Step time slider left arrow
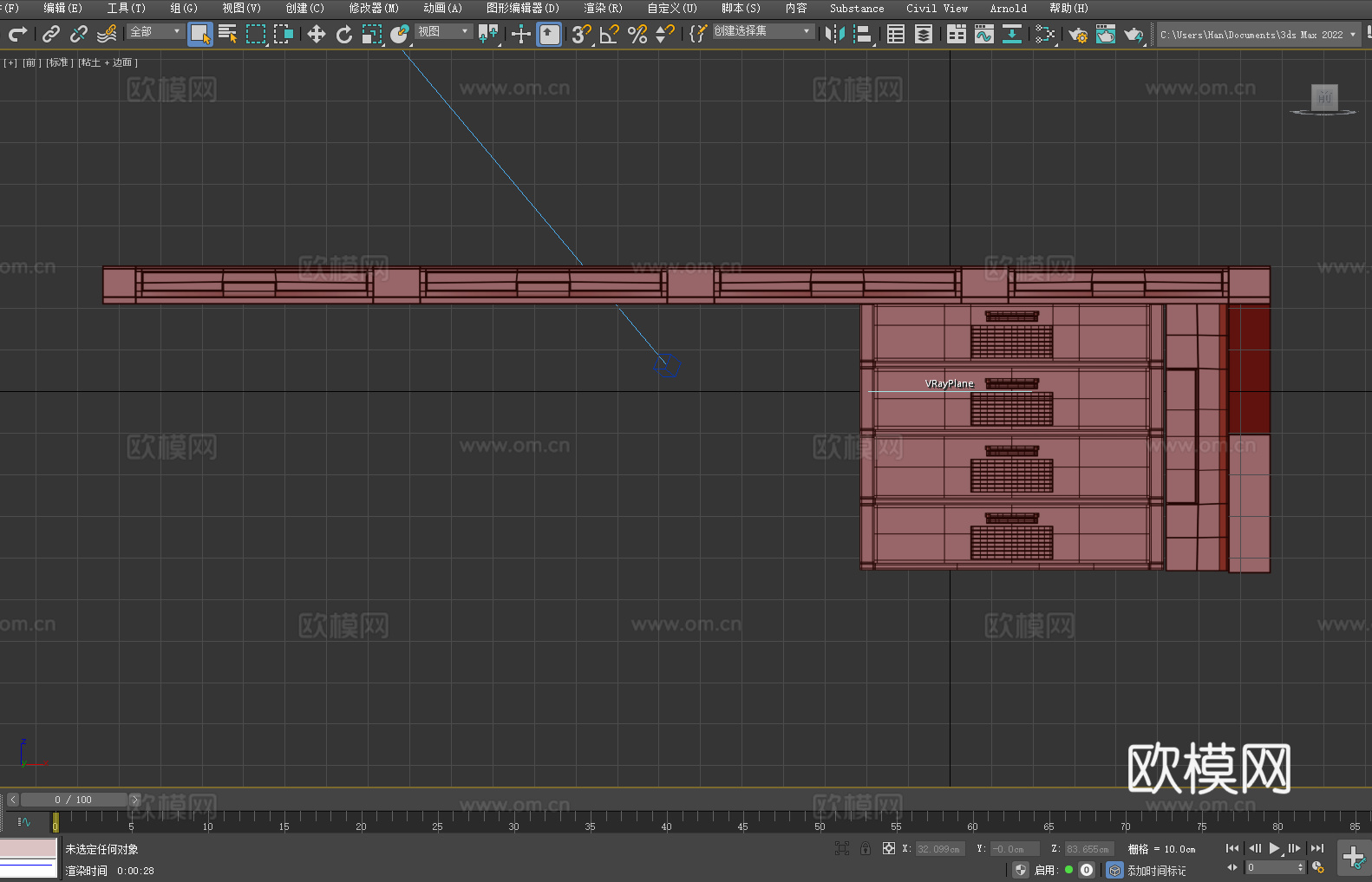This screenshot has width=1372, height=882. [x=13, y=800]
